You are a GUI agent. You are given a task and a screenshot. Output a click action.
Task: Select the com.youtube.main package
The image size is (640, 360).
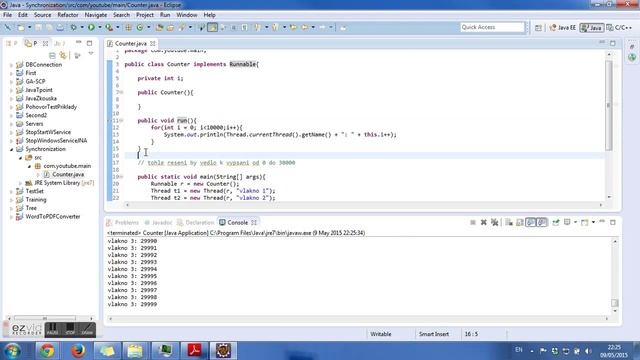tap(63, 166)
